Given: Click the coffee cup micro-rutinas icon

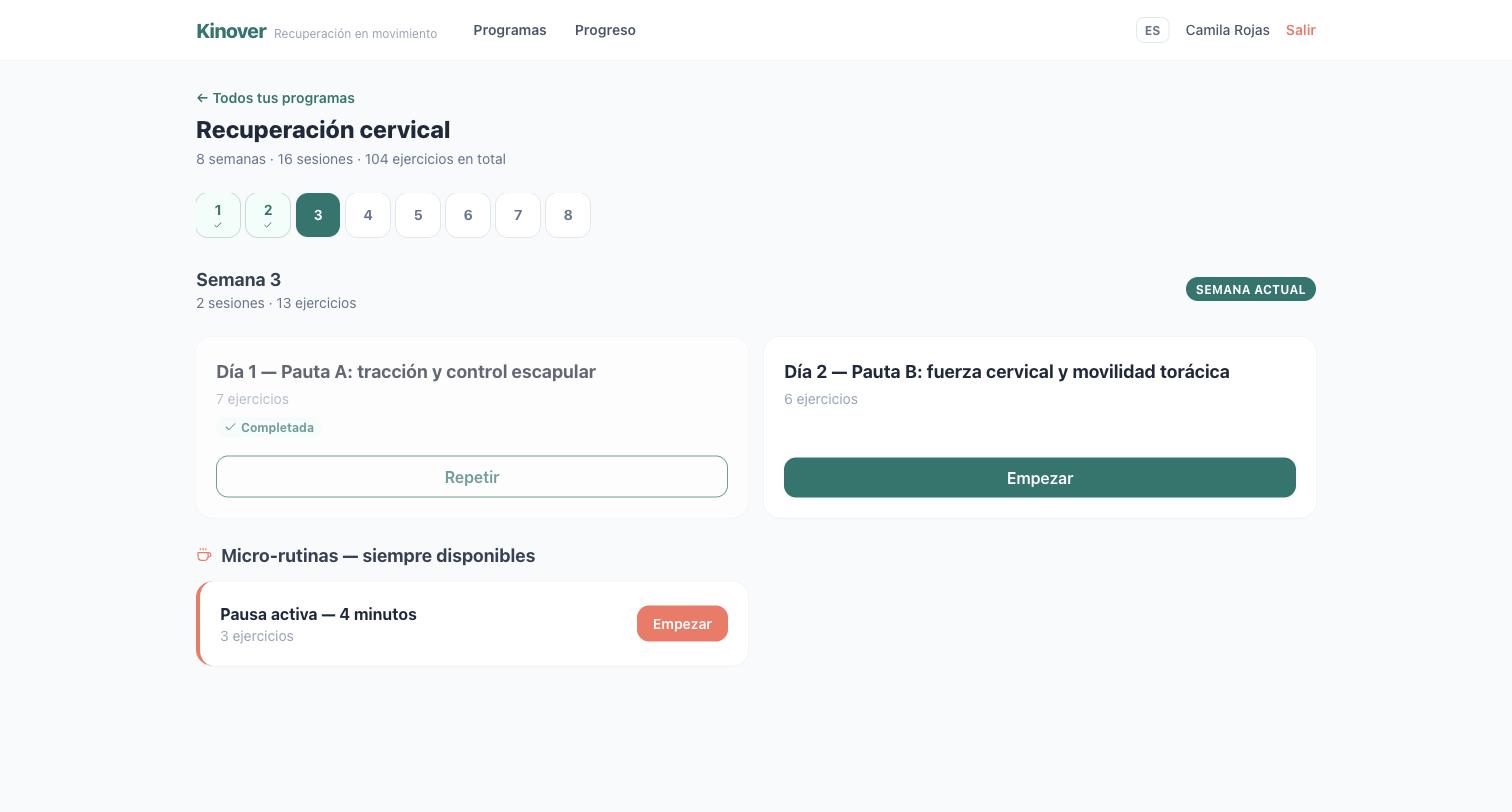Looking at the screenshot, I should point(204,555).
